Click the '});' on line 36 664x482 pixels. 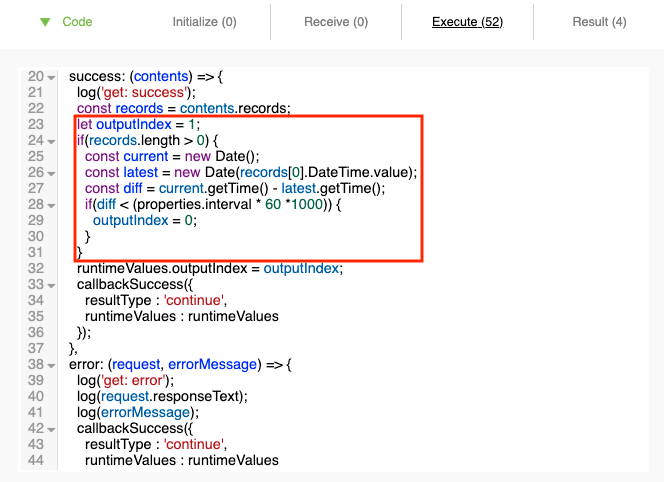tap(83, 332)
